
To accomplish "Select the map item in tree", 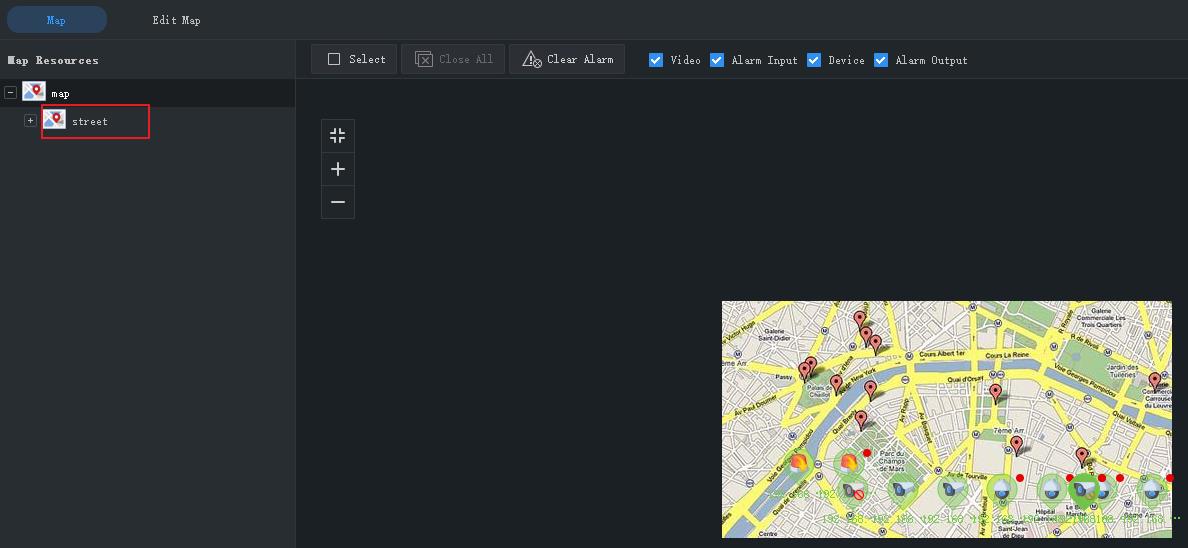I will (x=148, y=92).
